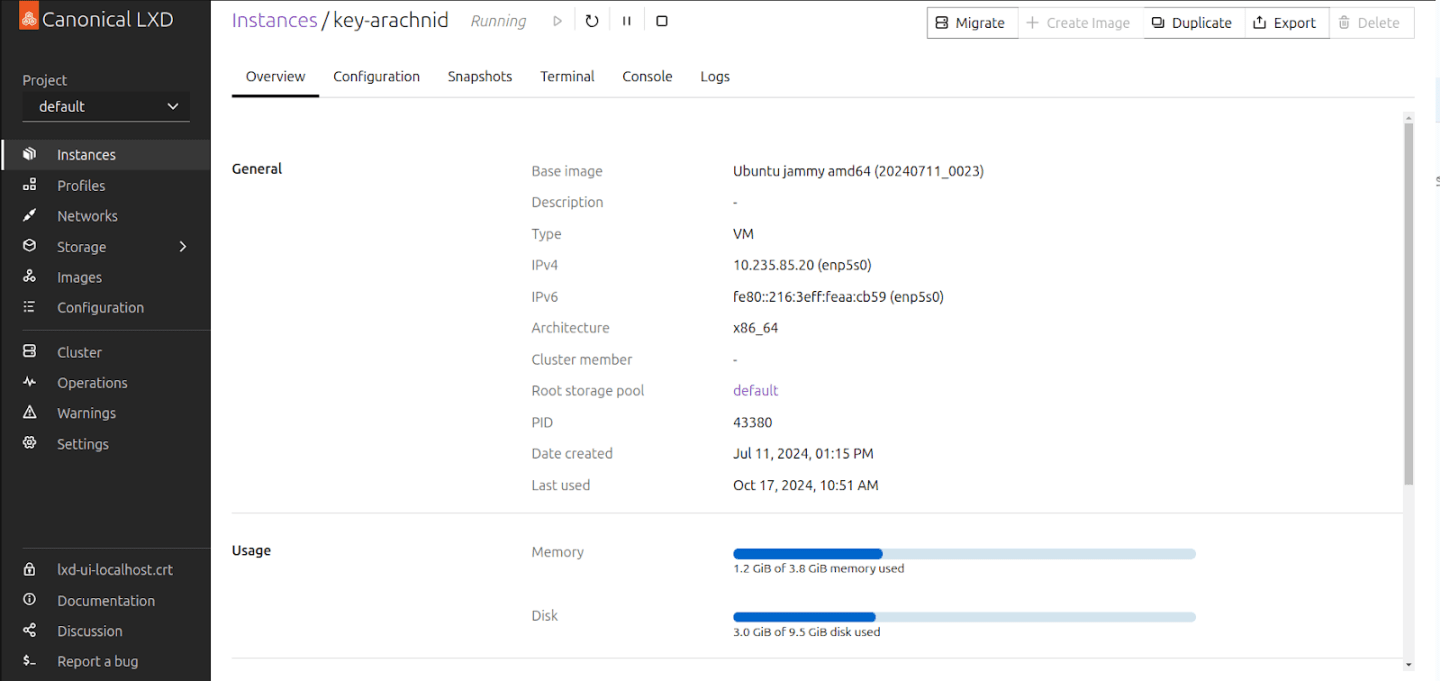Click the Memory usage progress bar

click(x=963, y=553)
